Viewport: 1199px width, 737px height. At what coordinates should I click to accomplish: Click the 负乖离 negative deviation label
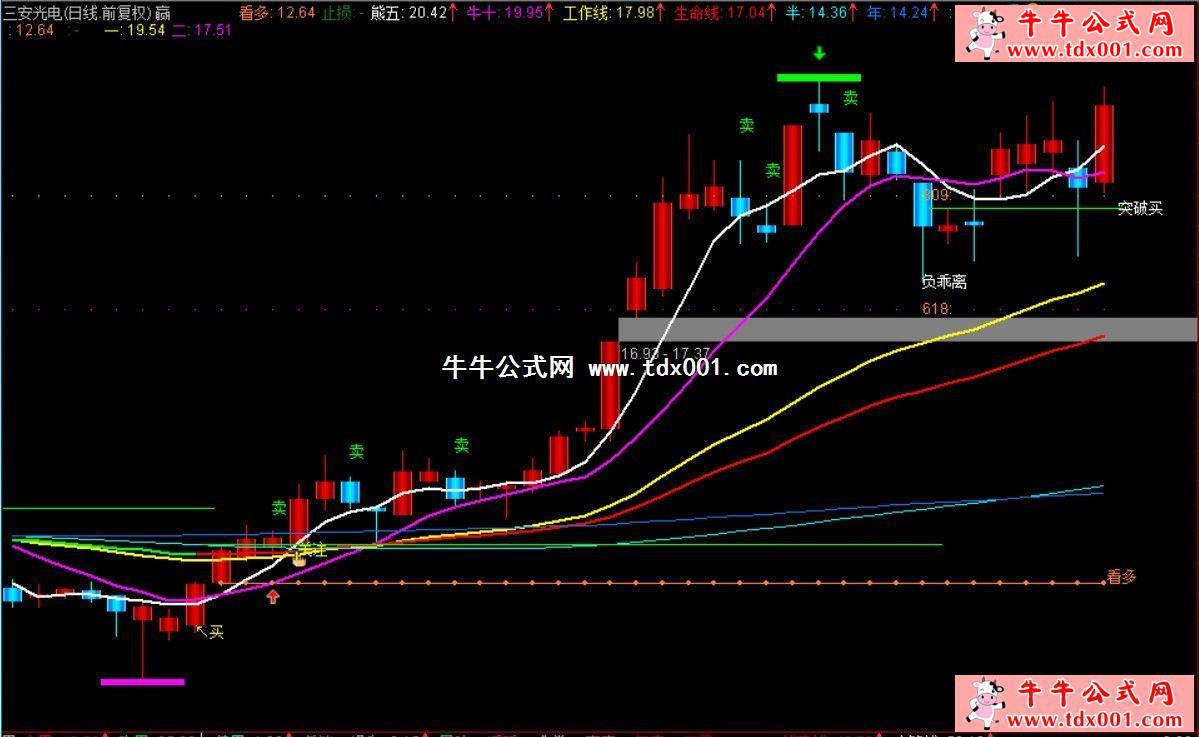pos(944,282)
